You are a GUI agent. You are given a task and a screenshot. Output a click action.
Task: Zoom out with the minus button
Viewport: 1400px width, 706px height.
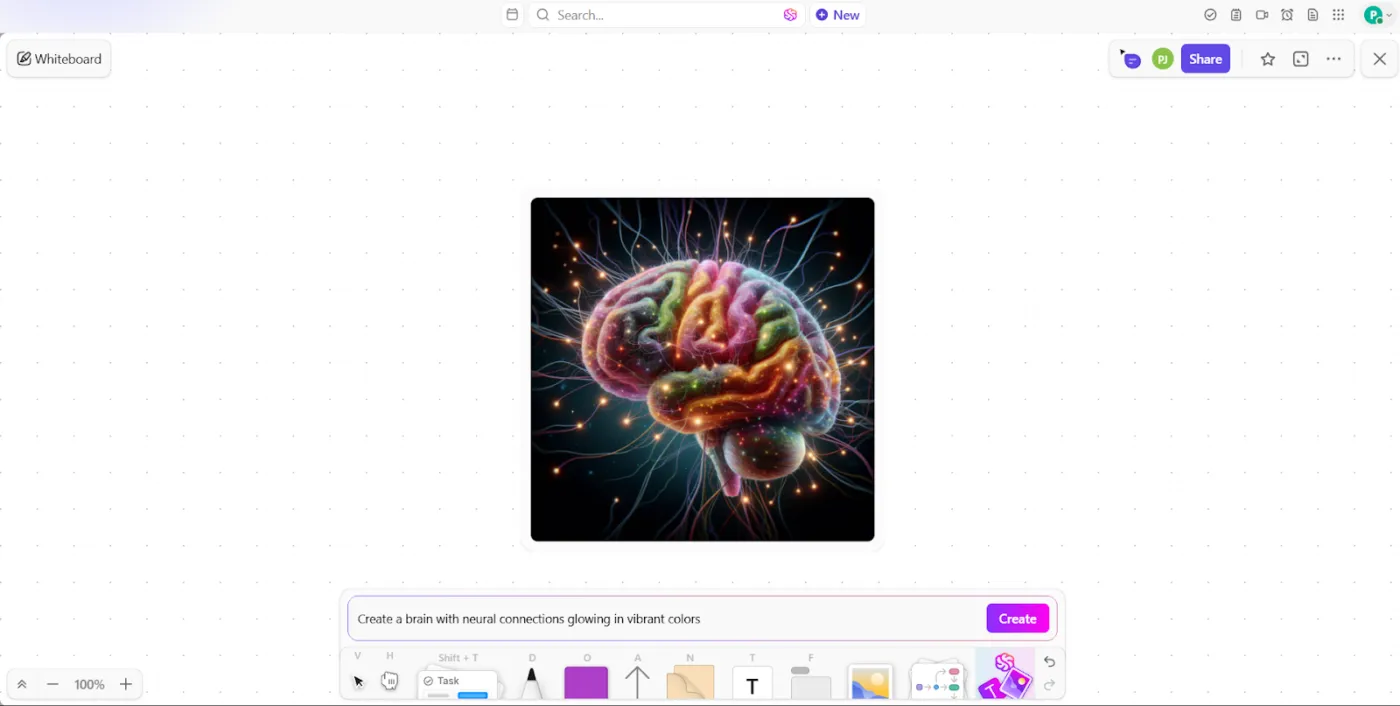tap(53, 684)
